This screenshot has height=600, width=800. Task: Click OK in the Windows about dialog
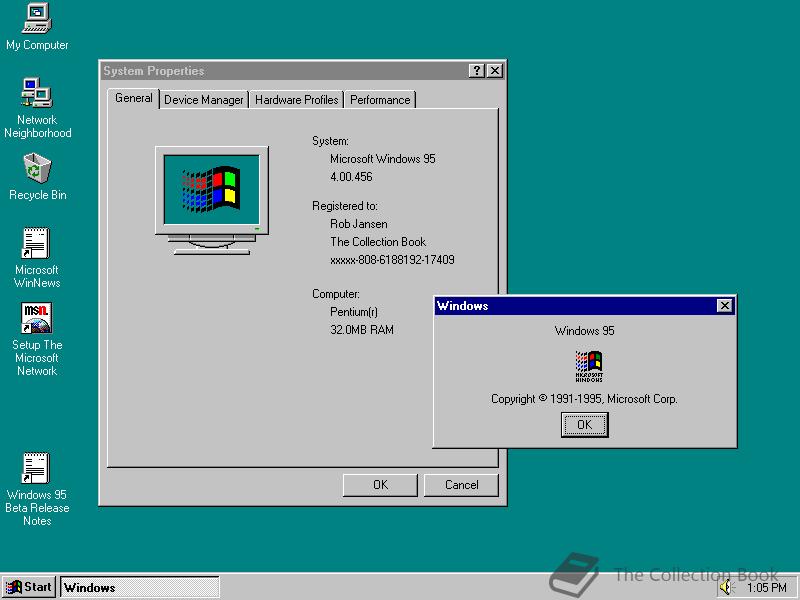(x=584, y=424)
